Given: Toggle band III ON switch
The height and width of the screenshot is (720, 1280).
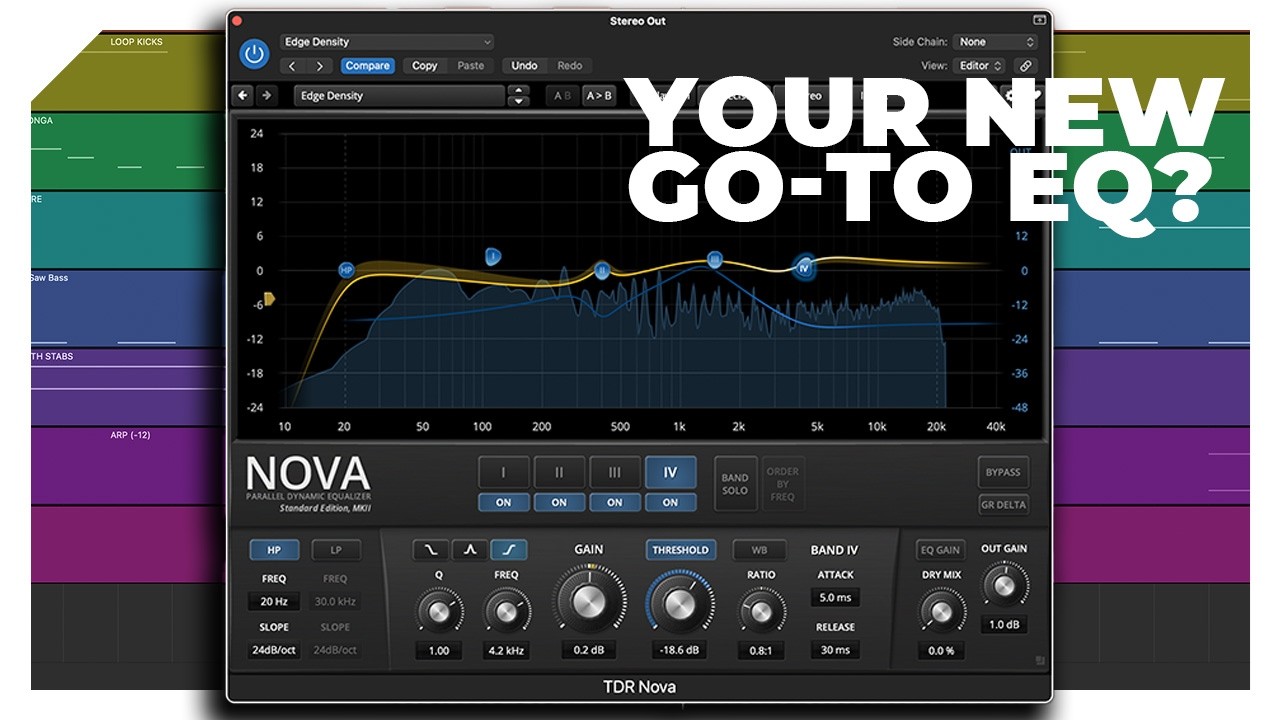Looking at the screenshot, I should click(615, 502).
